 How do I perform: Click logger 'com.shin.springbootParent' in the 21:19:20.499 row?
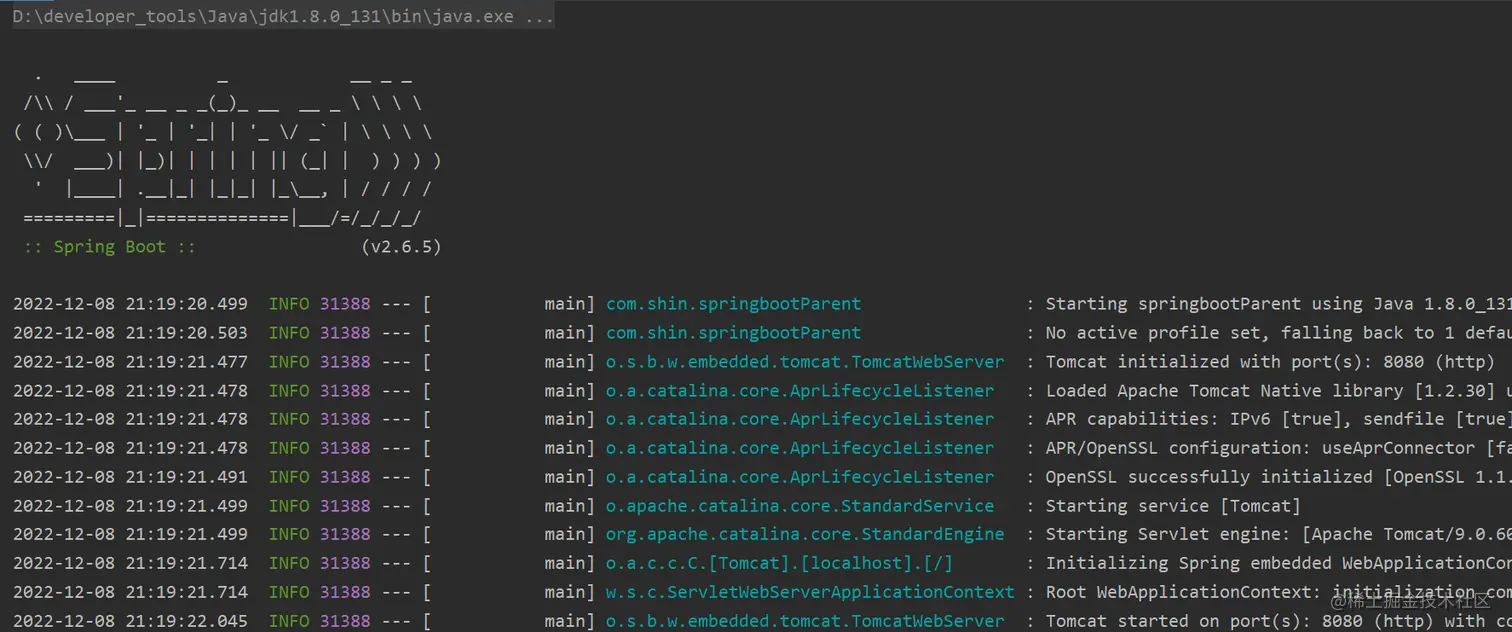pos(733,304)
